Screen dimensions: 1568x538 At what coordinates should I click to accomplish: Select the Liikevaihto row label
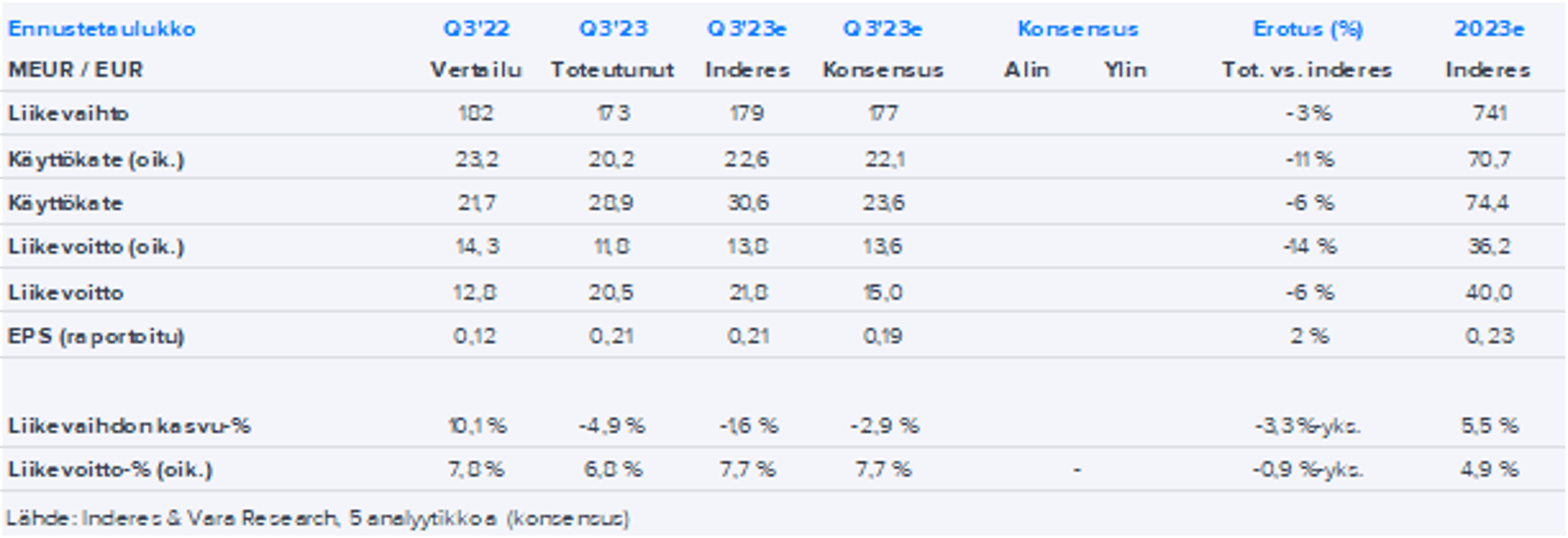coord(68,113)
